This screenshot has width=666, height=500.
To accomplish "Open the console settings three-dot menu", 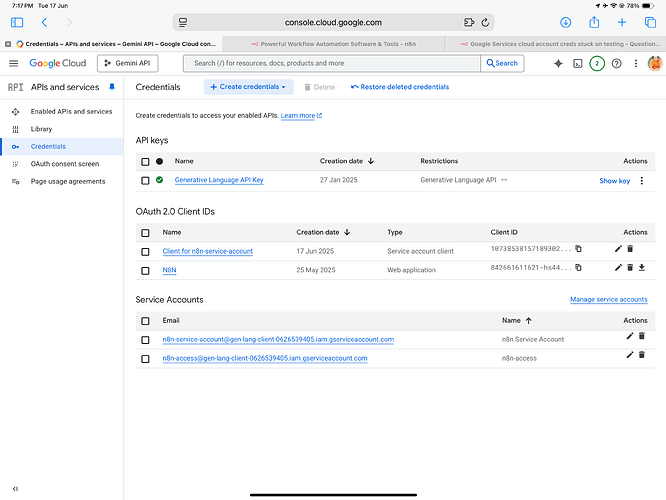I will [x=636, y=63].
